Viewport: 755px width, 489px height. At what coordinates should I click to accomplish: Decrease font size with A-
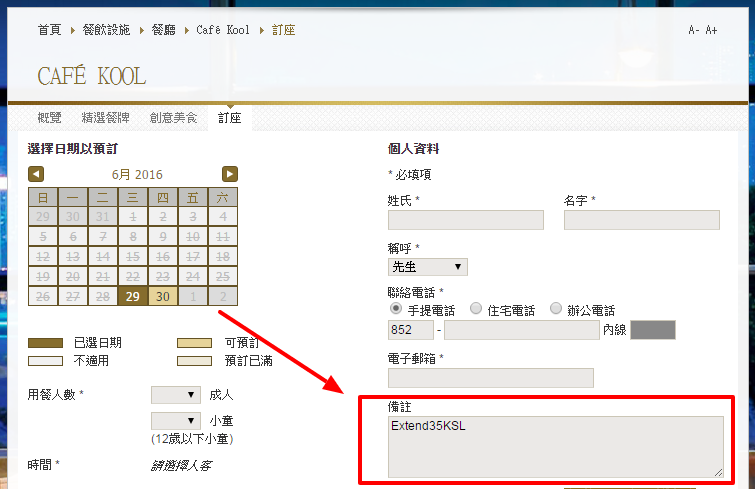point(694,30)
